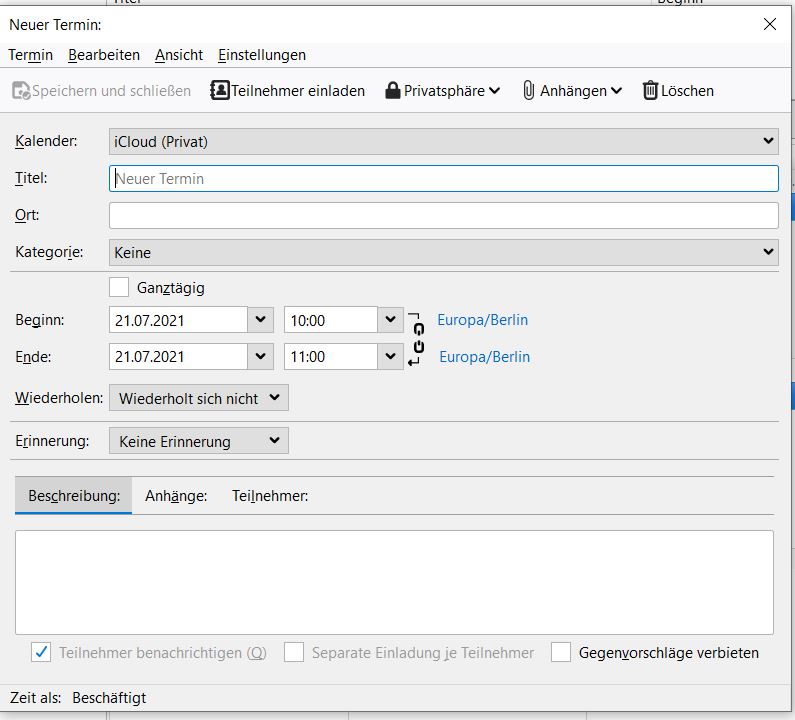Uncheck Teilnehmer benachrichtigen checkbox
This screenshot has height=720, width=795.
pyautogui.click(x=41, y=653)
